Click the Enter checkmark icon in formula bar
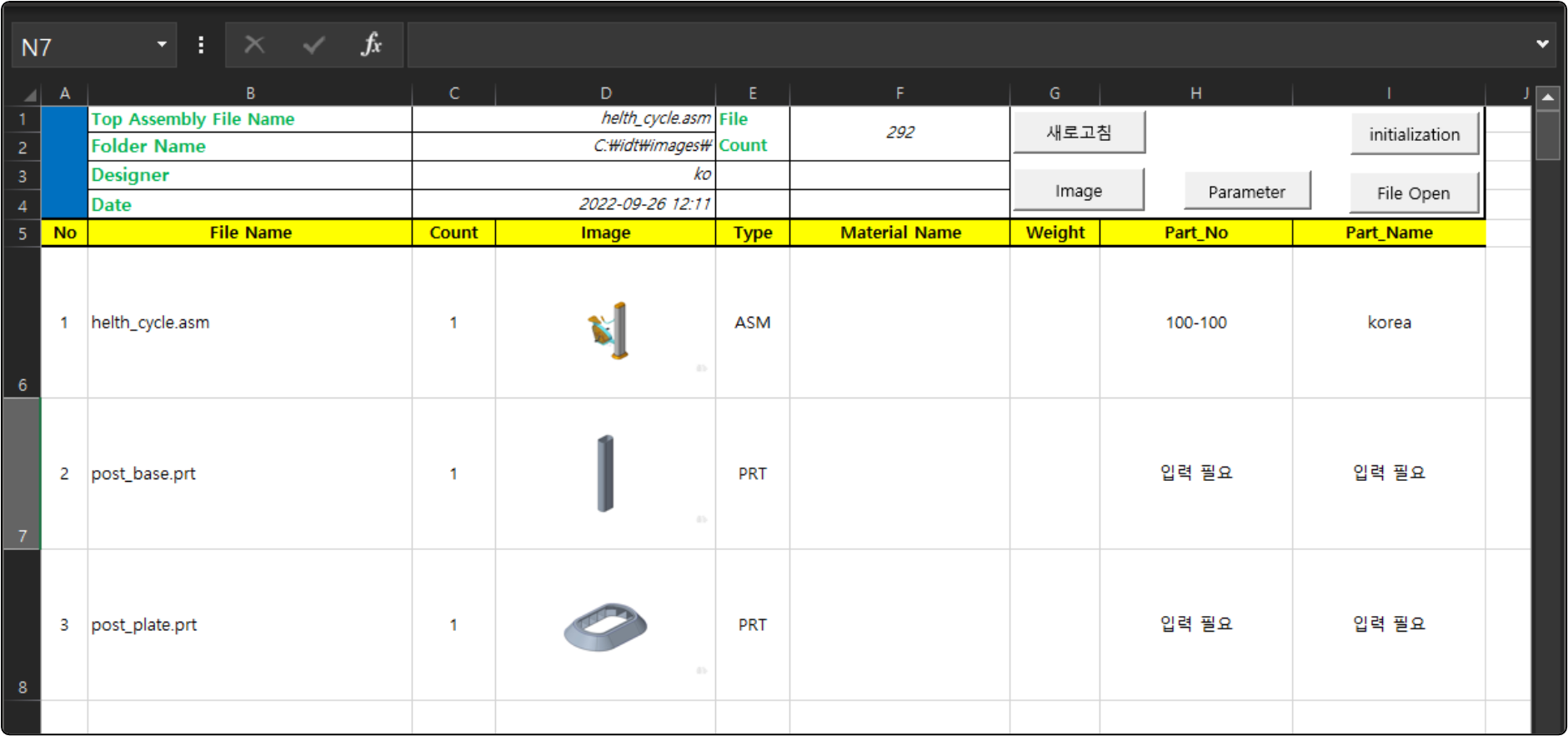 coord(313,45)
